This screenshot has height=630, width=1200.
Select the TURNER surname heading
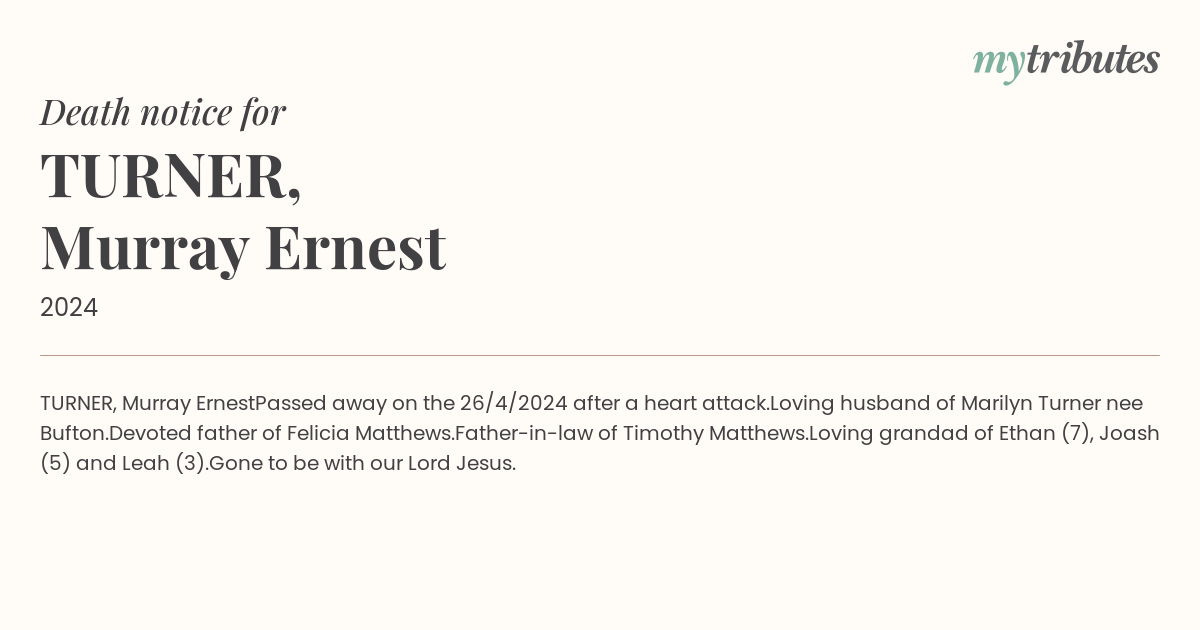click(171, 176)
